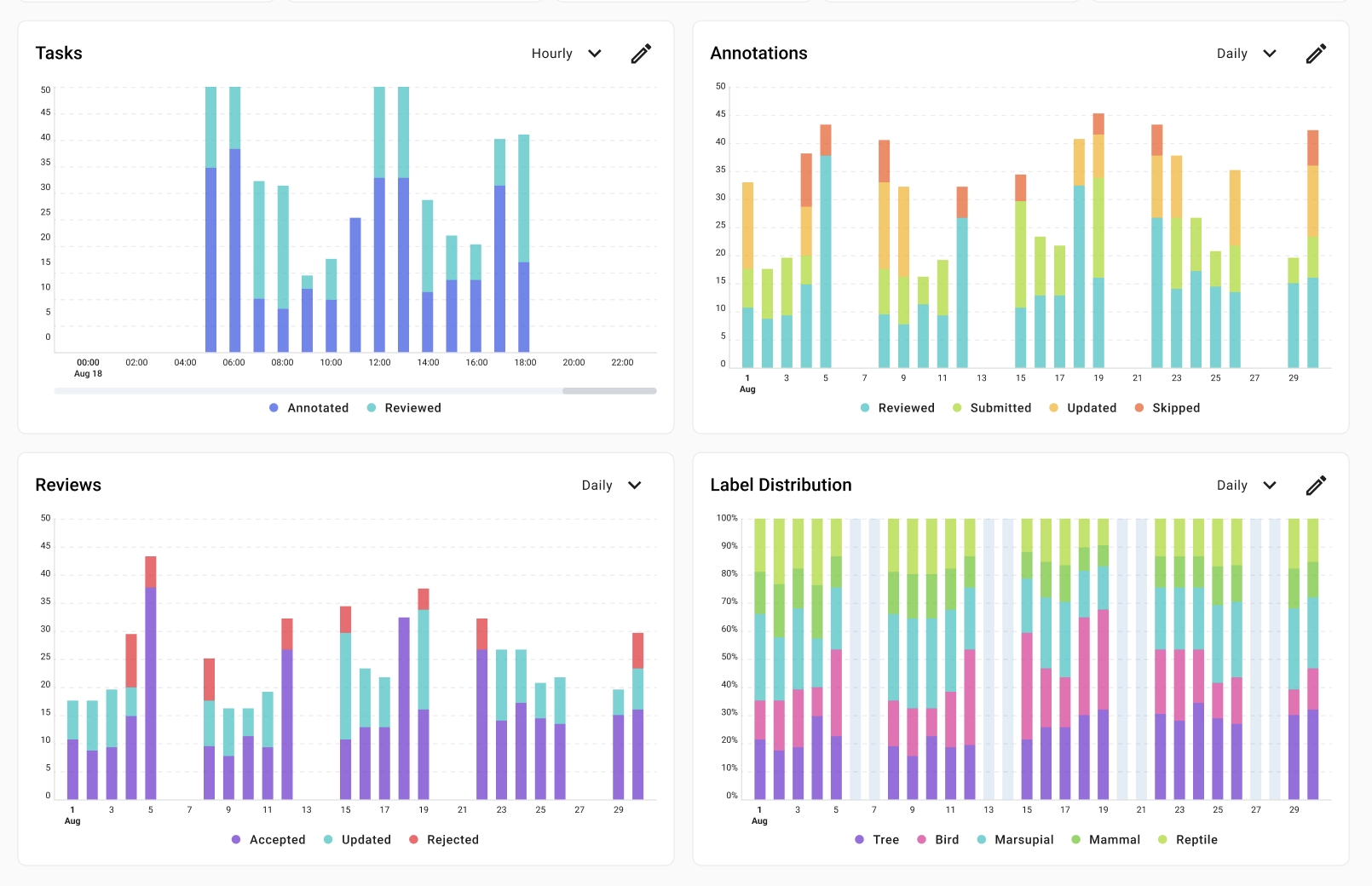Click the Tasks chart horizontal scrollbar

(608, 391)
